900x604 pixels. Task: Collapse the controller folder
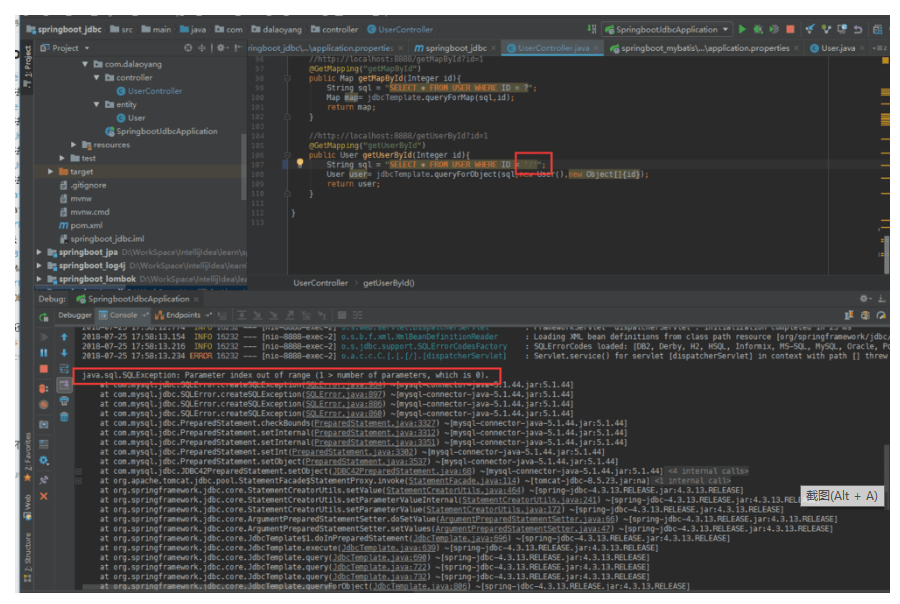96,78
